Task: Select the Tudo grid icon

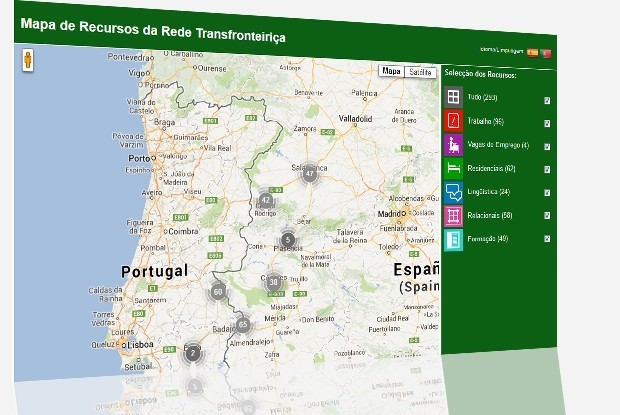Action: (x=453, y=97)
